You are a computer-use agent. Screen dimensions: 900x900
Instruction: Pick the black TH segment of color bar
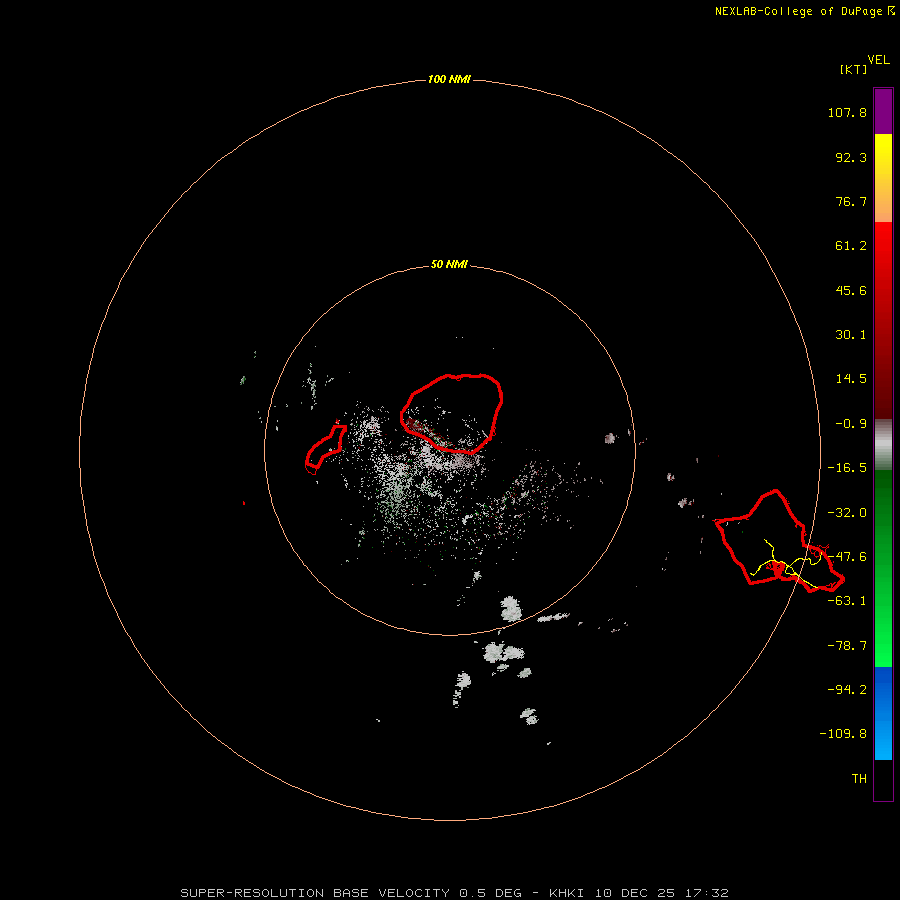883,779
